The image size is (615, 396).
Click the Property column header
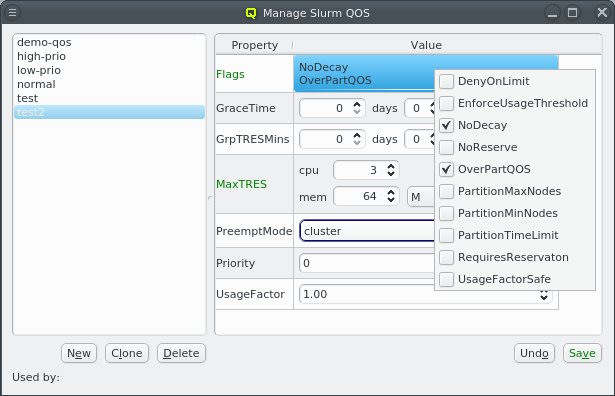point(254,45)
